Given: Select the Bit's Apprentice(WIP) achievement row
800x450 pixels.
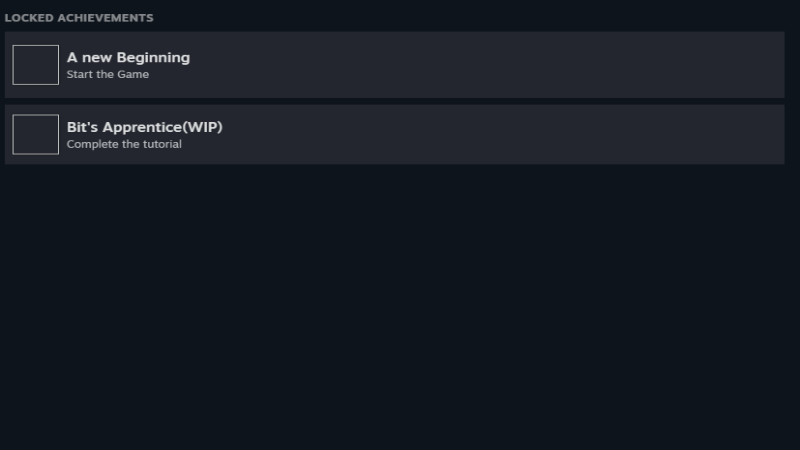Looking at the screenshot, I should click(x=394, y=135).
